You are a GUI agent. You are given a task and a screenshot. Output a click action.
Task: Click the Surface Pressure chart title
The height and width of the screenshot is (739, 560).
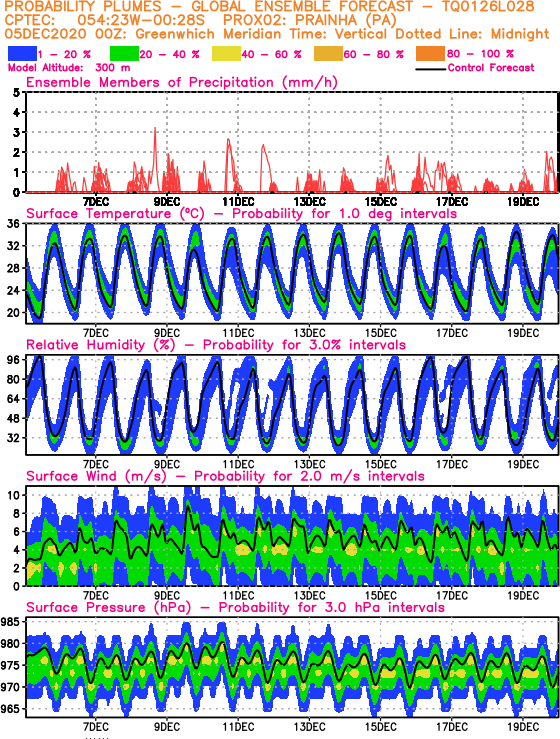[235, 608]
